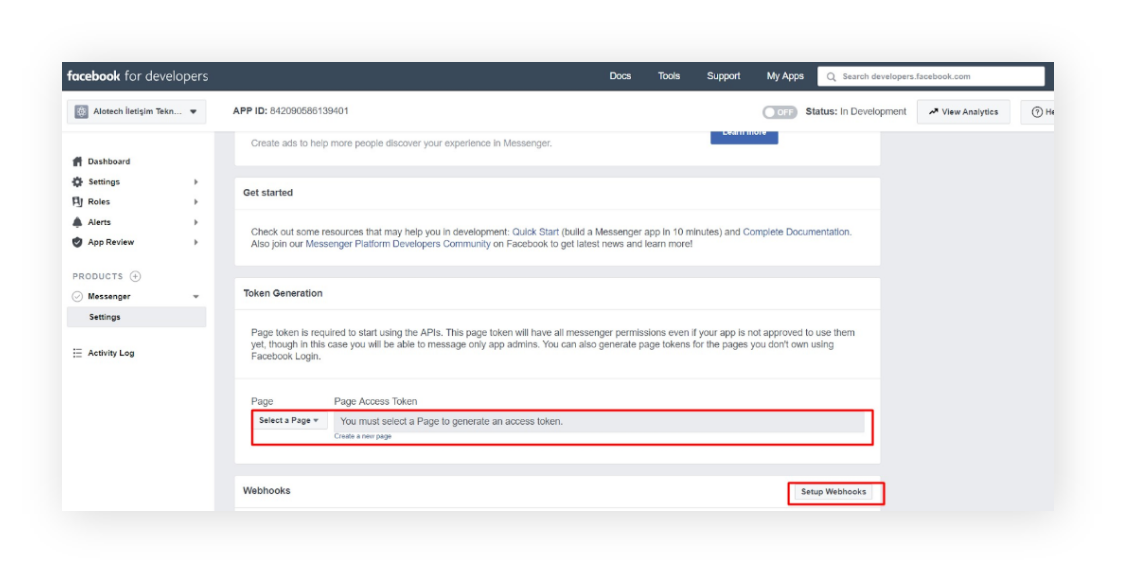
Task: Click the APP ID number text
Action: 309,111
